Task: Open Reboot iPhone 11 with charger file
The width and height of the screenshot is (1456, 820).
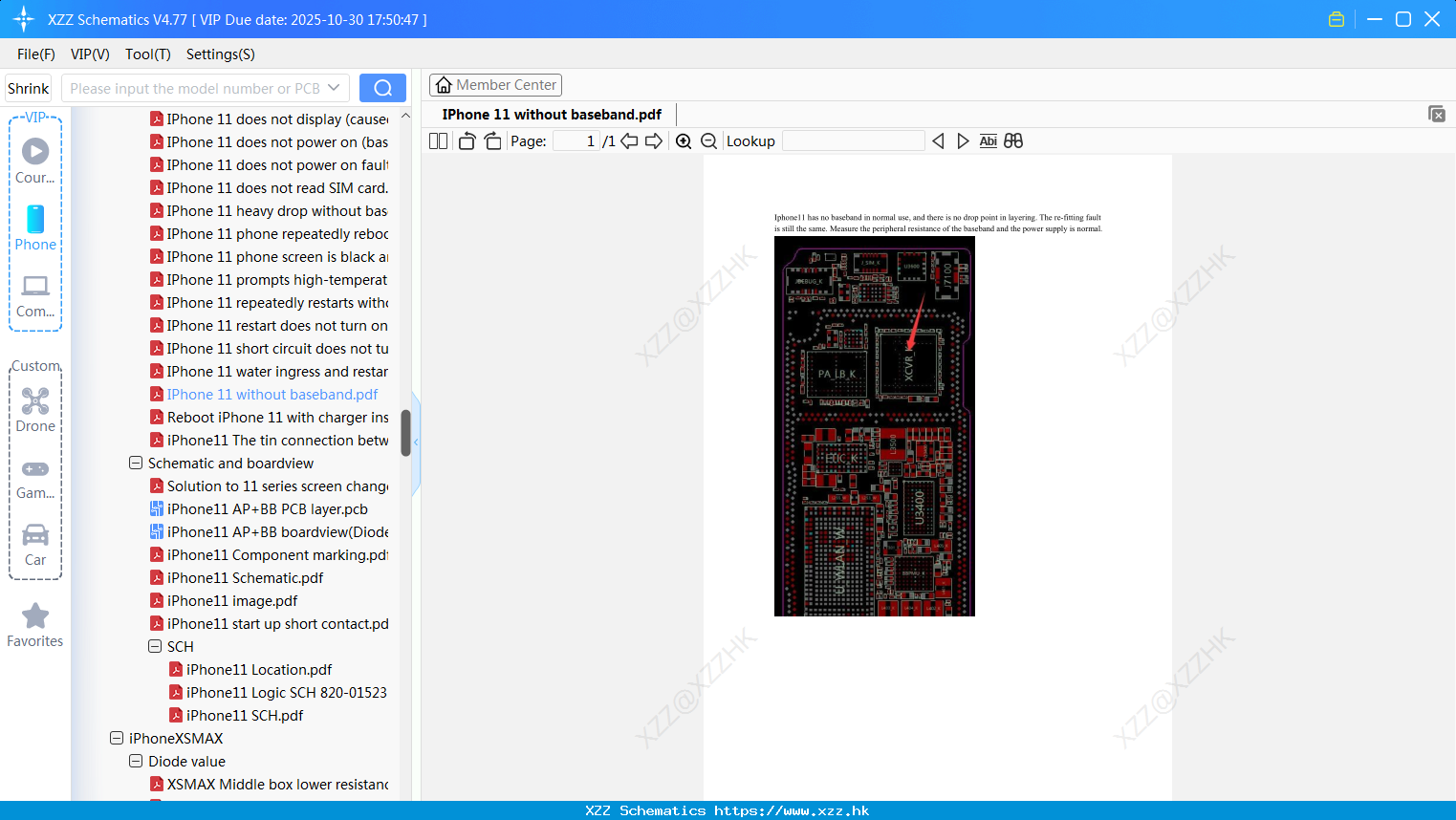Action: 269,417
